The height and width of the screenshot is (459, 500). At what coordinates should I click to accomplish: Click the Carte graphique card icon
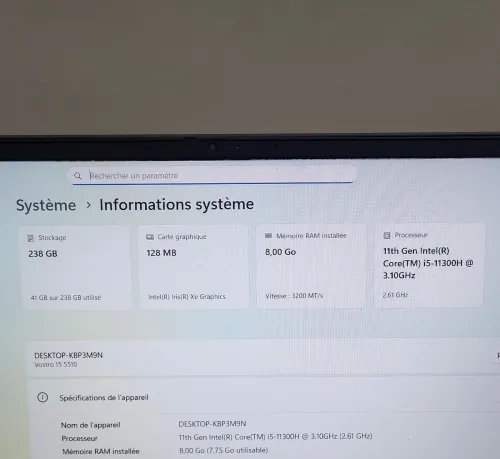coord(150,237)
